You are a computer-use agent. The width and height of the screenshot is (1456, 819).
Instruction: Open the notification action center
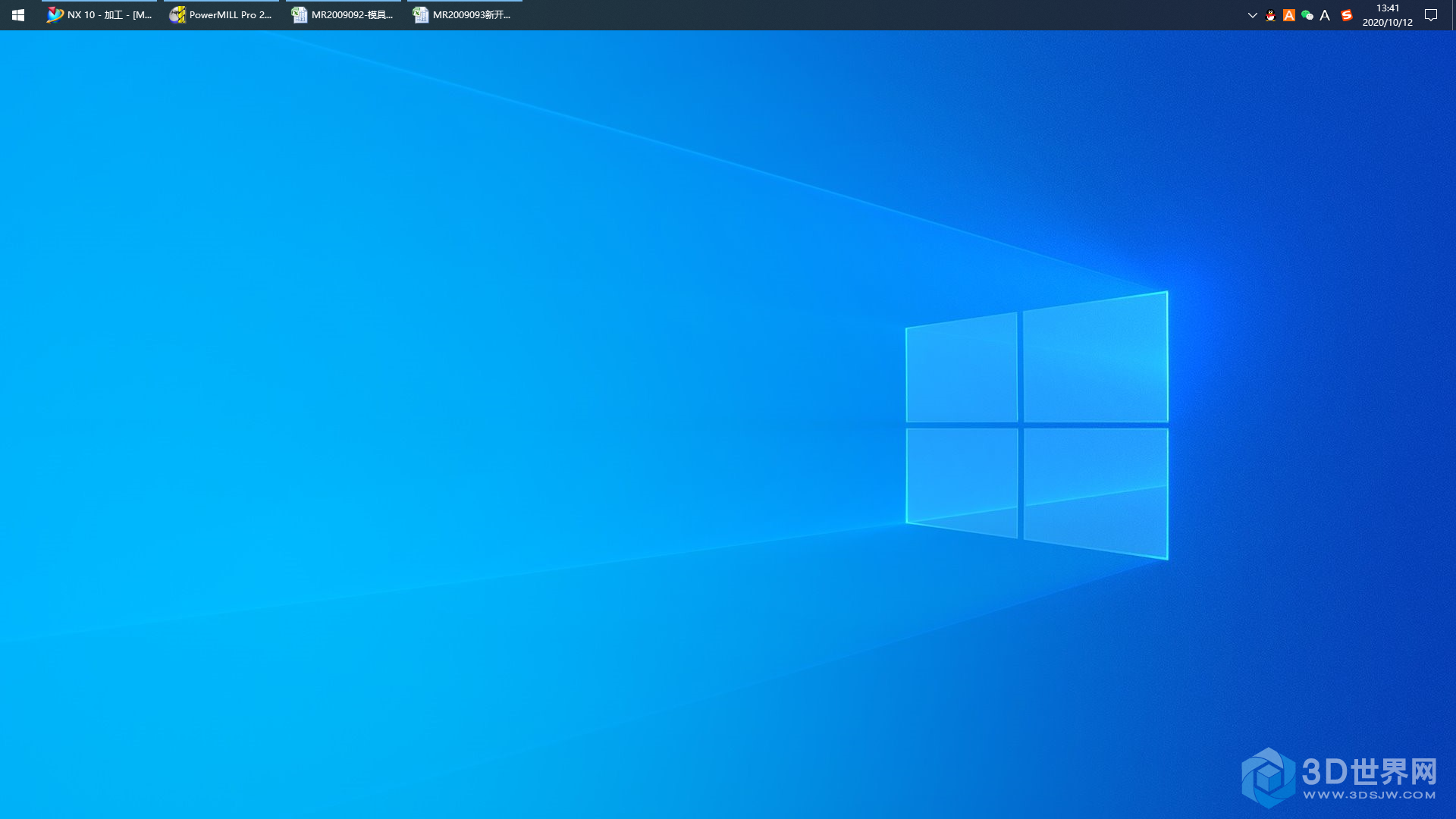point(1431,15)
